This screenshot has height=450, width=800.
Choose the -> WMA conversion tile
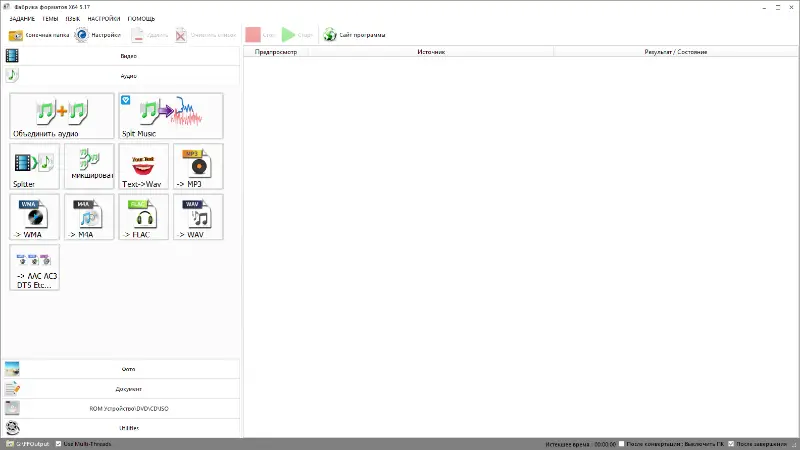pos(35,217)
